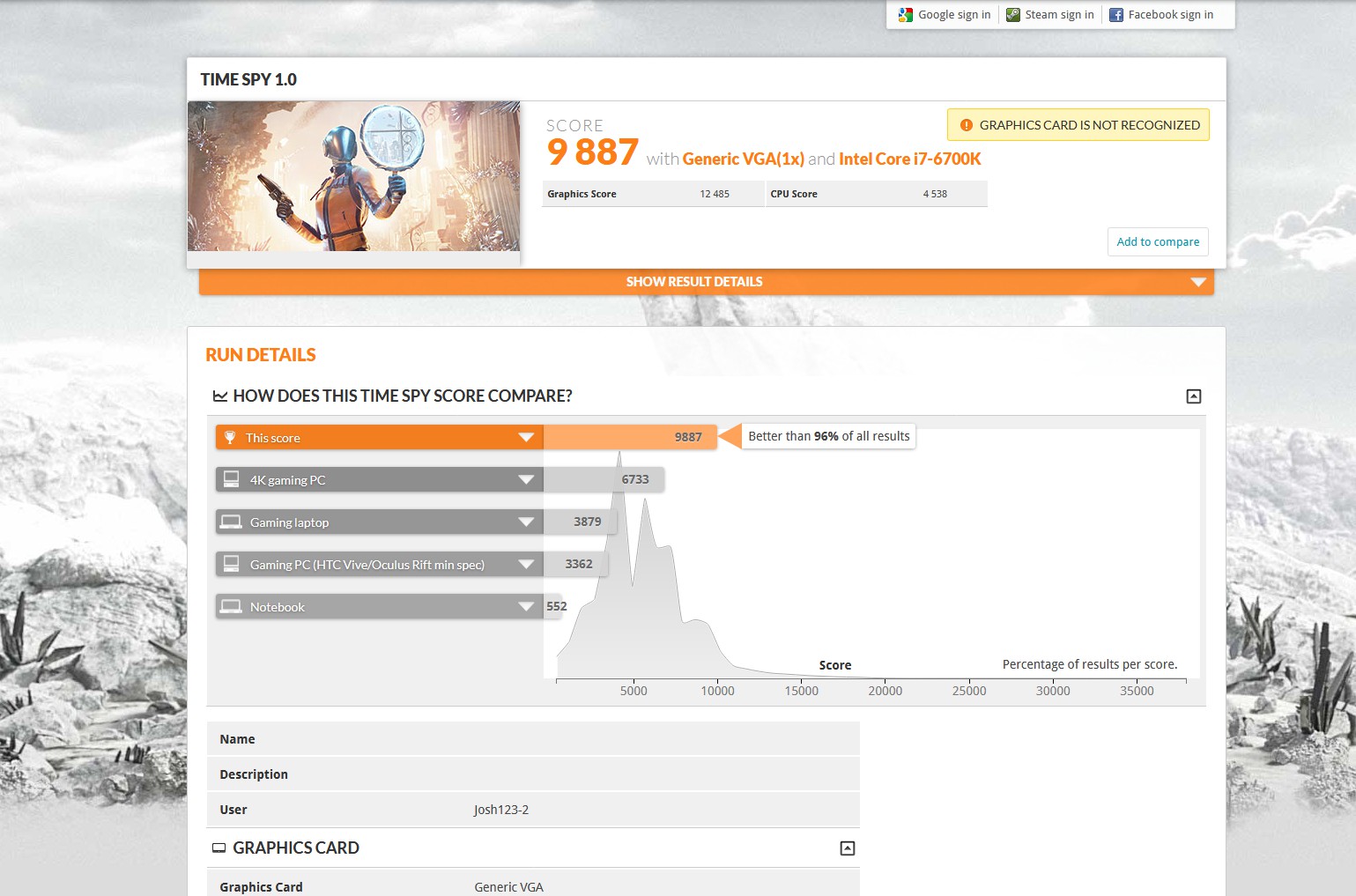This screenshot has height=896, width=1356.
Task: Expand the 4K gaming PC dropdown arrow
Action: click(x=526, y=480)
